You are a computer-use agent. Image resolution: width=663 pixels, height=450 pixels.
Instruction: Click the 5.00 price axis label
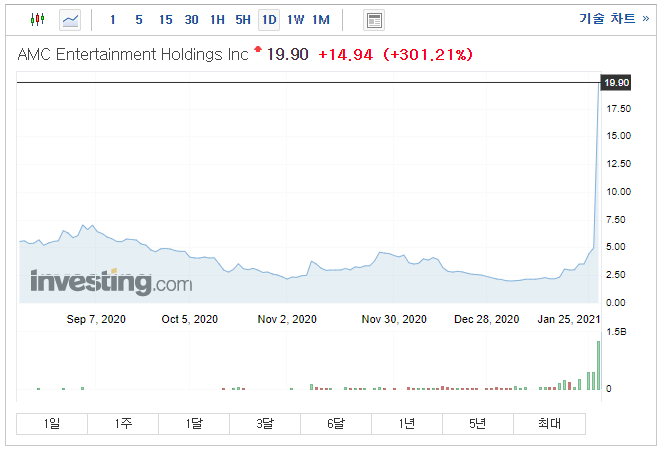(616, 247)
